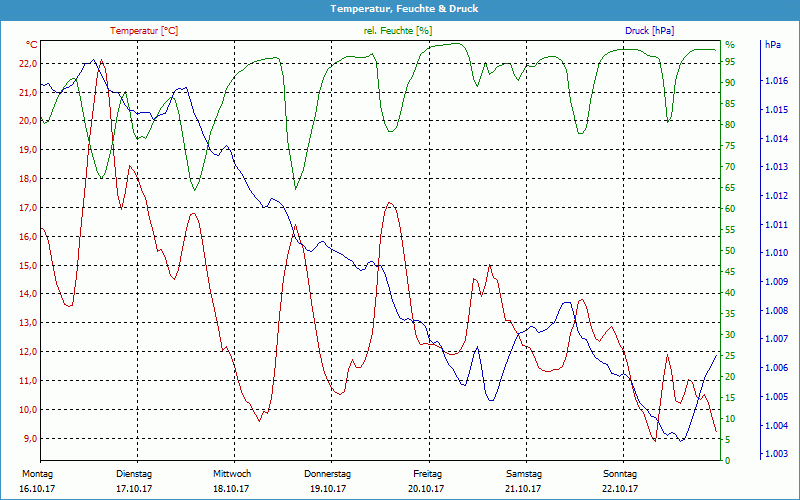
Task: Click the Montag day label
Action: click(37, 474)
